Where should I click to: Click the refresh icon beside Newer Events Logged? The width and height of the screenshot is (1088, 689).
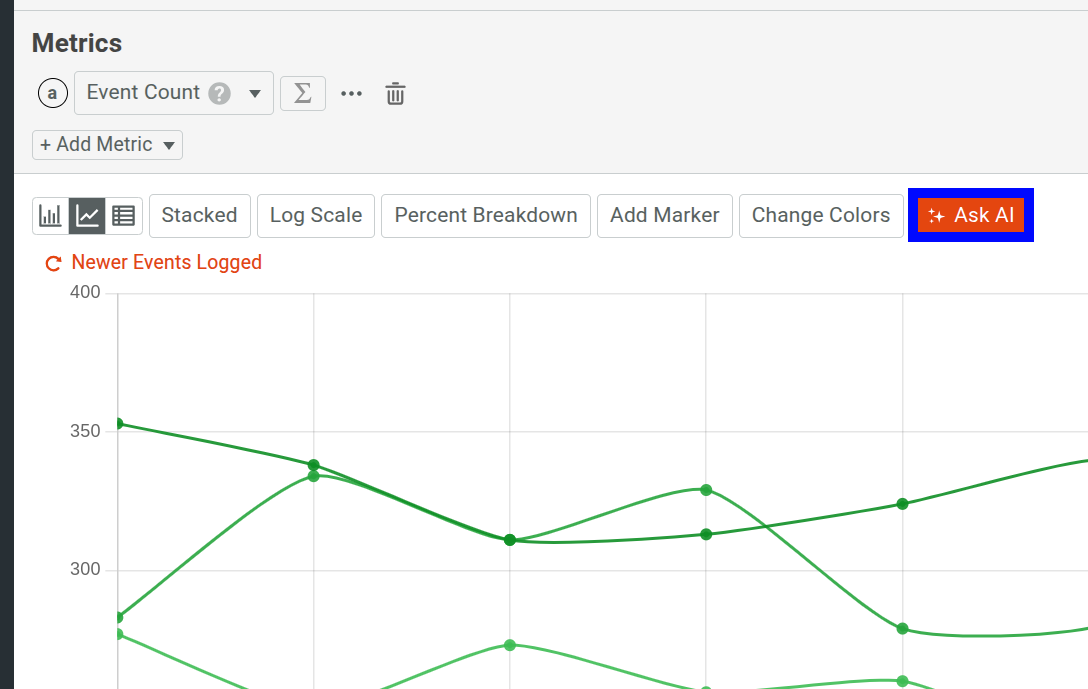pyautogui.click(x=54, y=264)
